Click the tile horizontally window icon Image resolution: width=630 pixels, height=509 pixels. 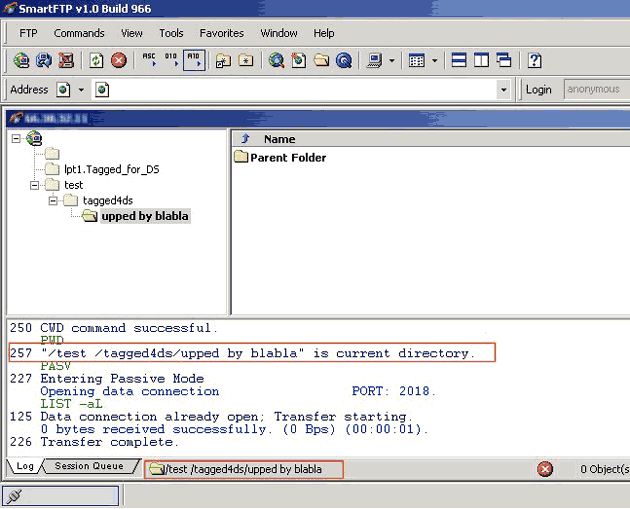coord(459,61)
